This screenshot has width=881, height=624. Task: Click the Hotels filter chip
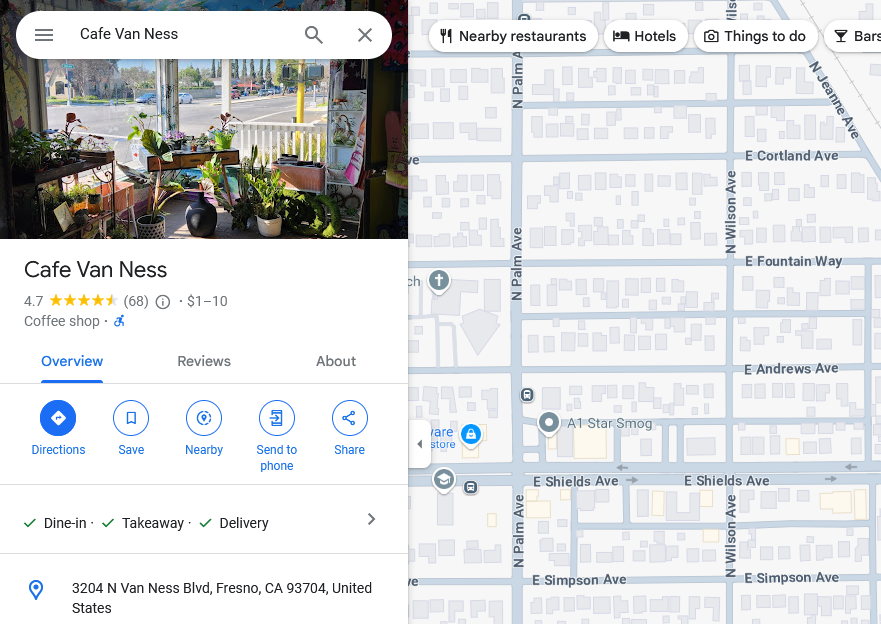(x=645, y=36)
